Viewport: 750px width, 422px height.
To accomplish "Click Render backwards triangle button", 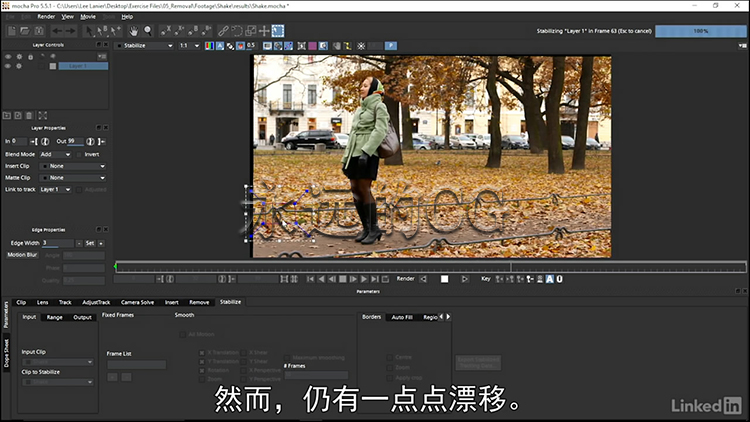I will click(423, 279).
